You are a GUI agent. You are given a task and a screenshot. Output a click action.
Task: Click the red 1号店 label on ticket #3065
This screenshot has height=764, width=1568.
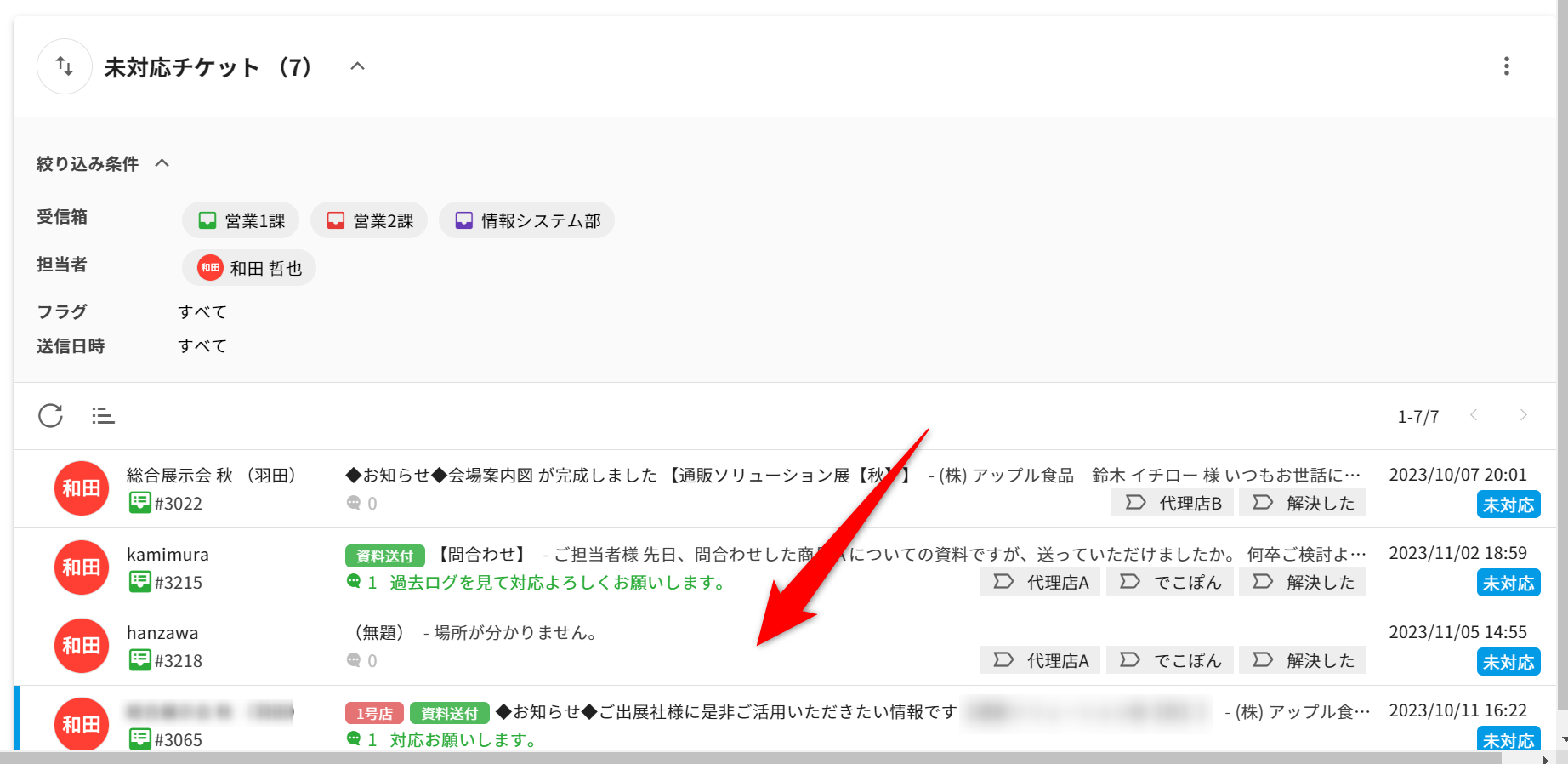[x=374, y=713]
